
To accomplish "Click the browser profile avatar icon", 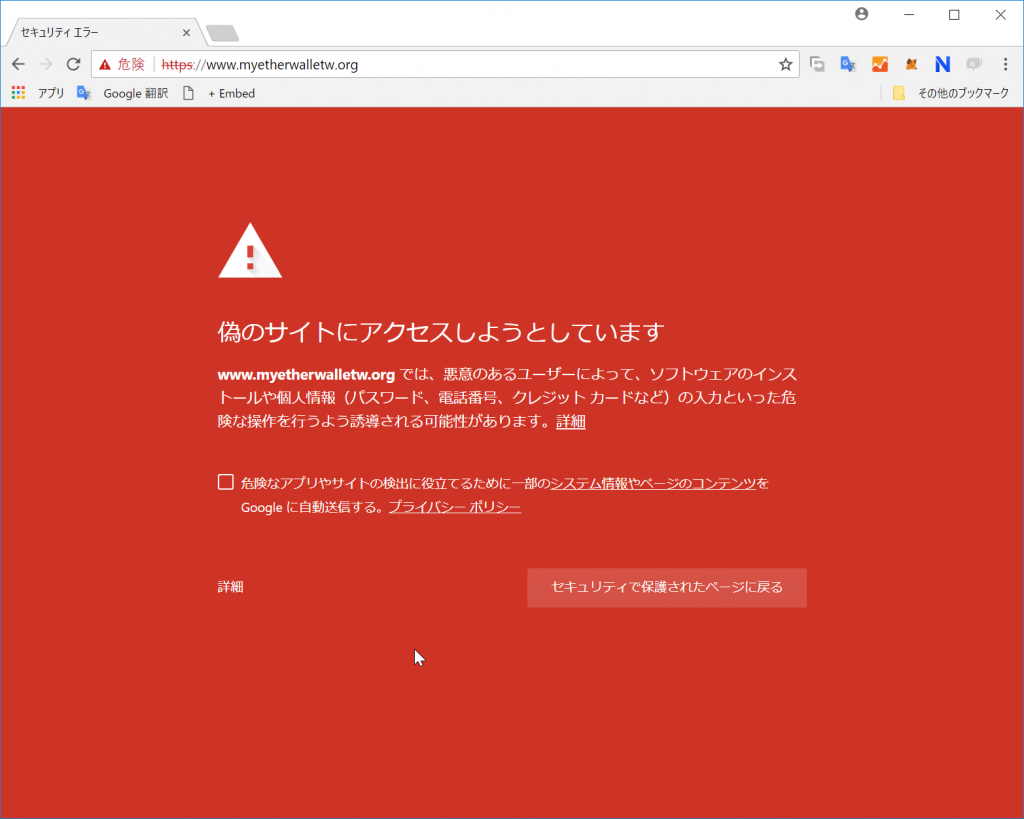I will pos(861,14).
